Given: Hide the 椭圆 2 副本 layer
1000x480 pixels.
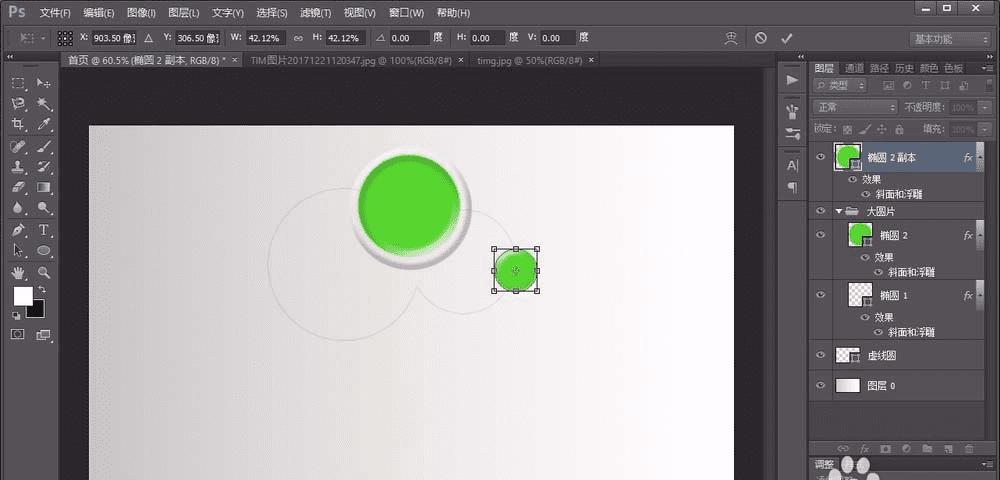Looking at the screenshot, I should pyautogui.click(x=821, y=157).
